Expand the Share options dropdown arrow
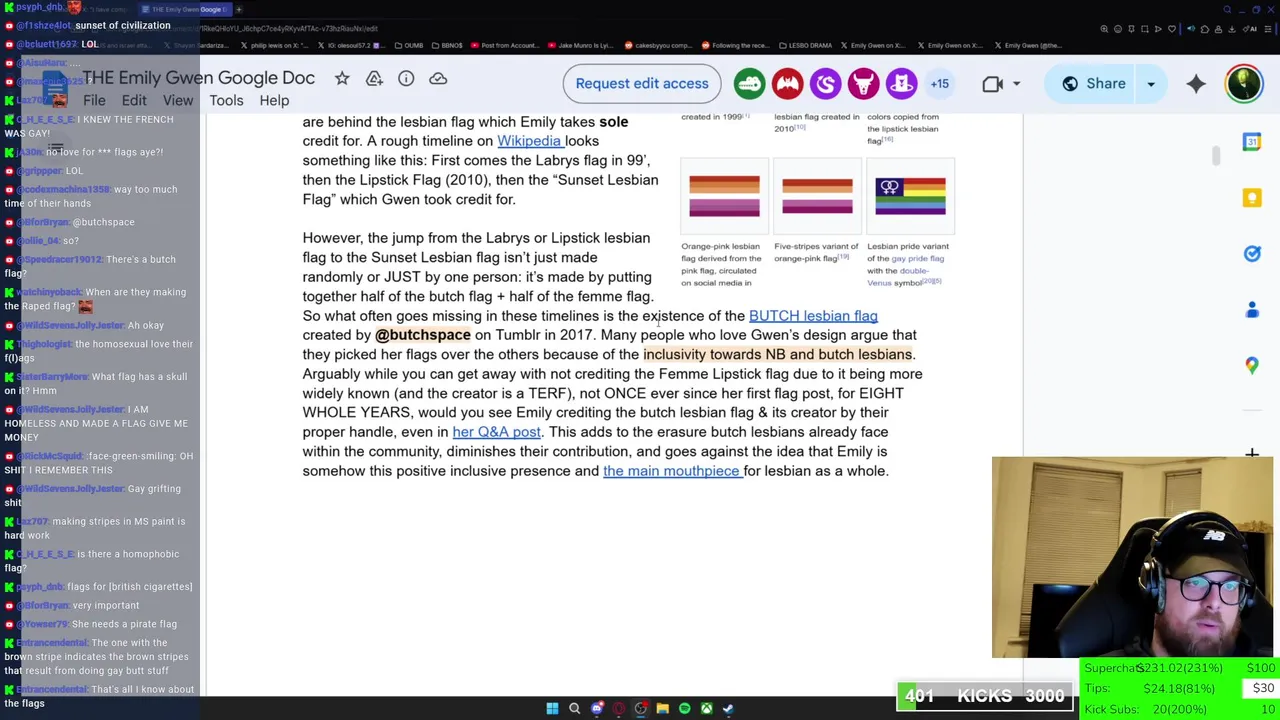This screenshot has width=1280, height=720. [x=1151, y=84]
